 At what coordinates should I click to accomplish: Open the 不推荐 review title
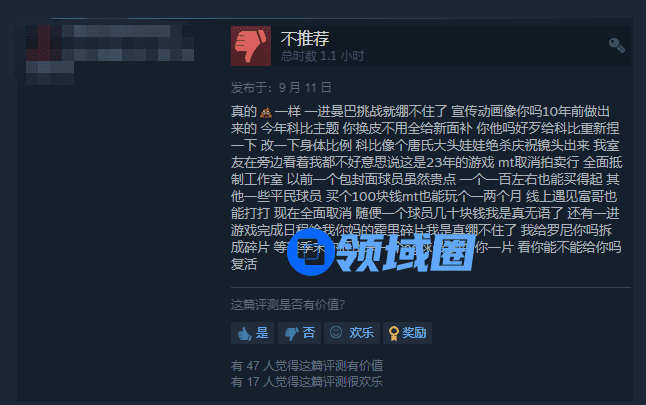click(305, 38)
